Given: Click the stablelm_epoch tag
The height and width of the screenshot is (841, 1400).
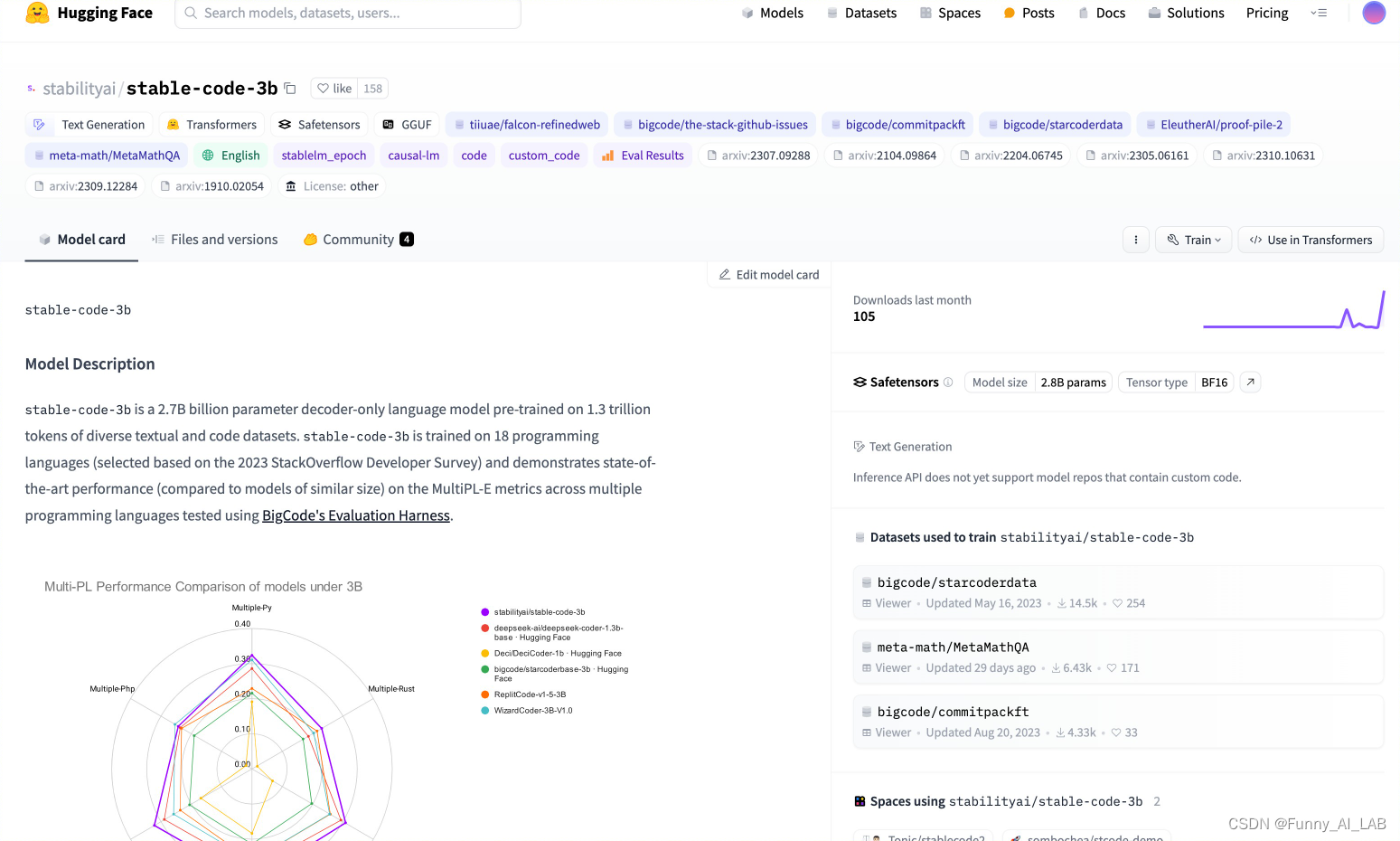Looking at the screenshot, I should [324, 156].
